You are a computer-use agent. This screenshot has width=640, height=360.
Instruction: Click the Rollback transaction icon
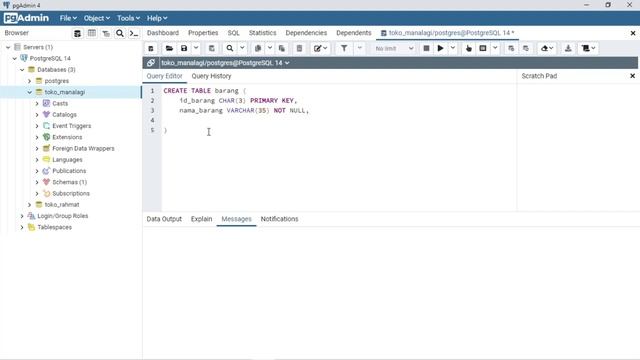(526, 48)
